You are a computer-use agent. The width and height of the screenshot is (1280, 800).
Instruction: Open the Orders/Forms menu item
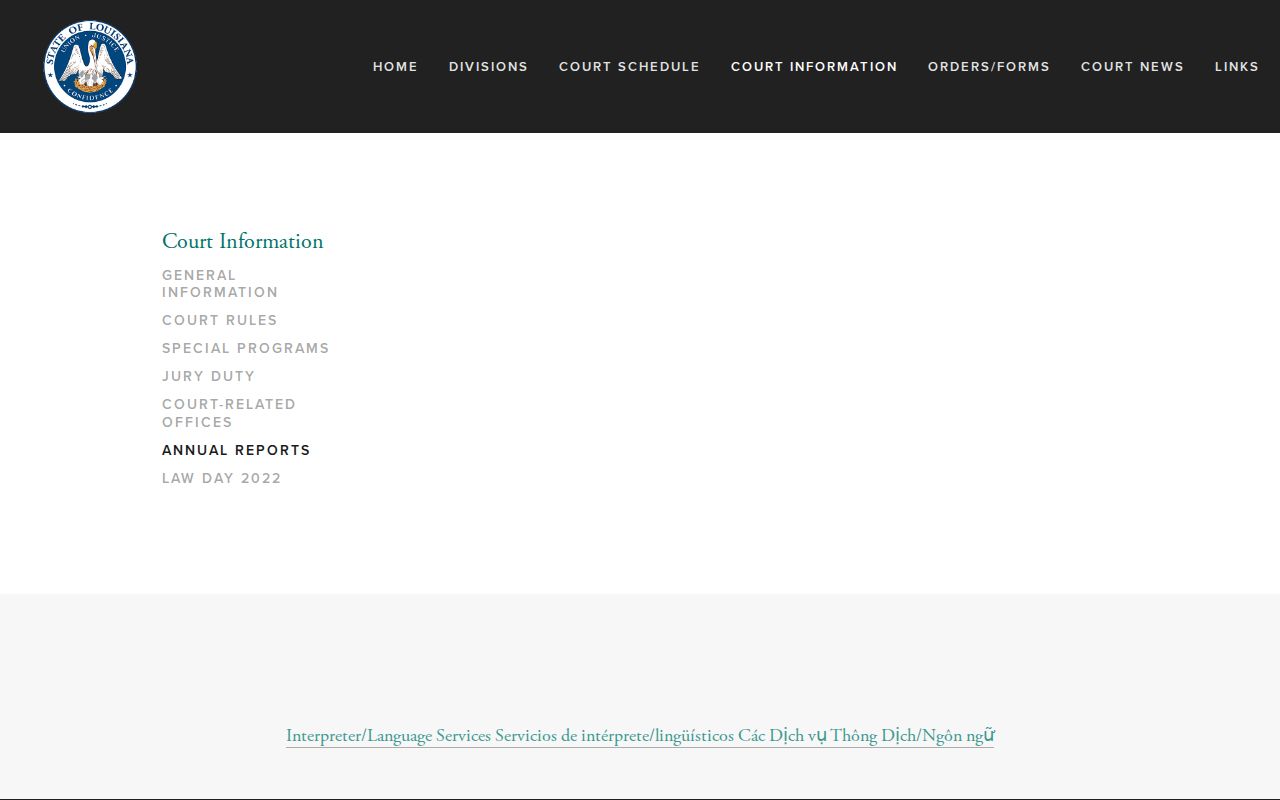(989, 67)
